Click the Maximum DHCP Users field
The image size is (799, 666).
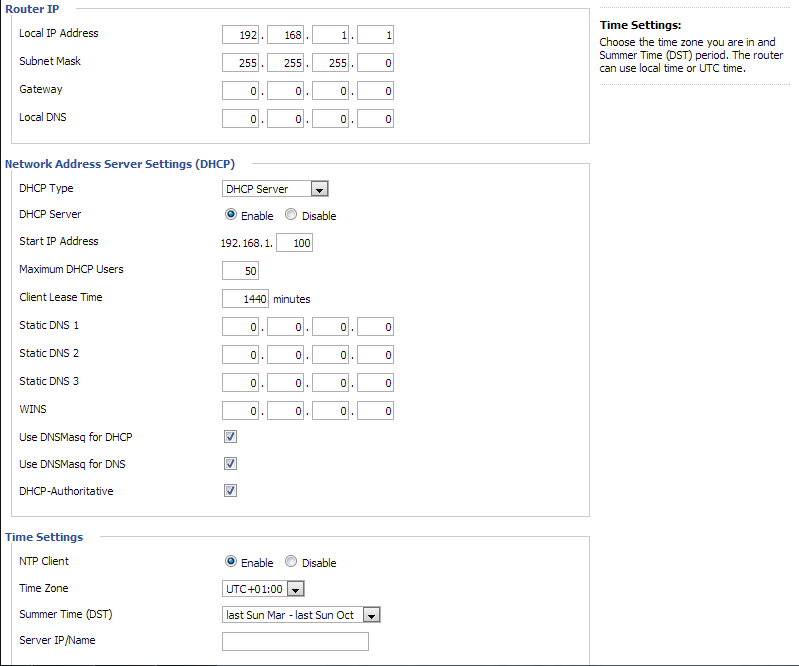pos(240,271)
